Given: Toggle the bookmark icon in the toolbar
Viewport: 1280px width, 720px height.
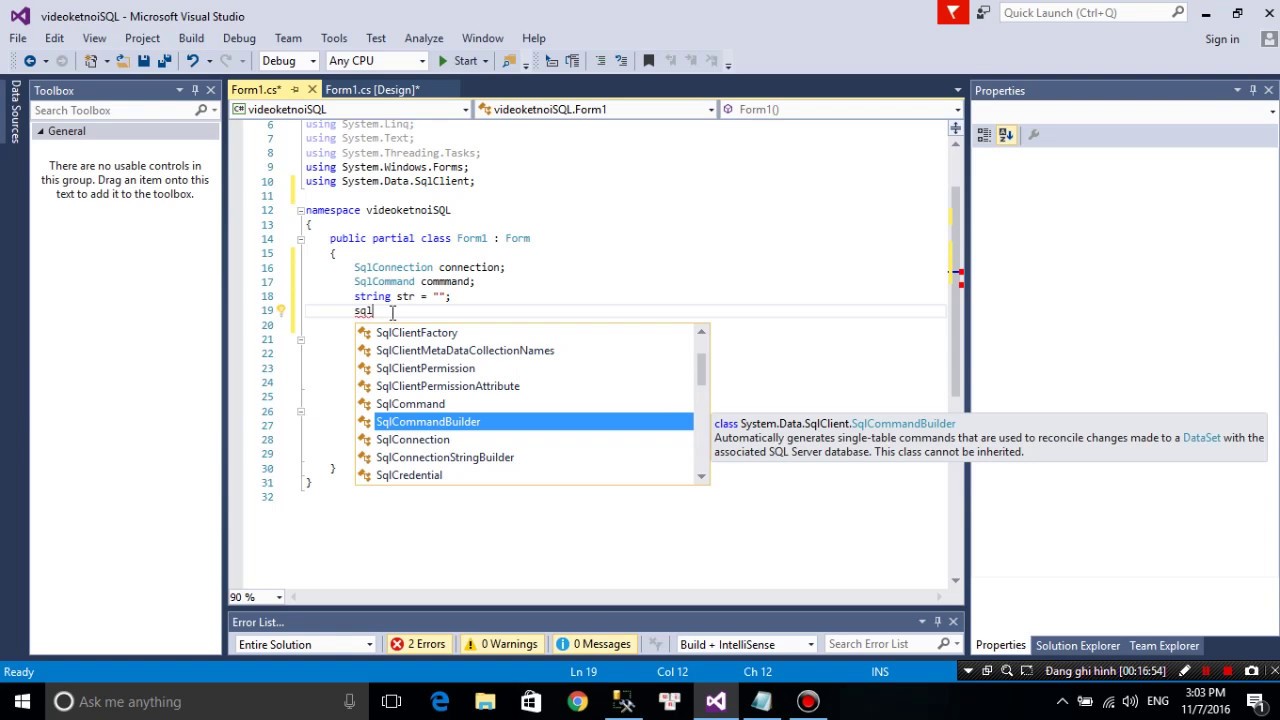Looking at the screenshot, I should click(x=648, y=61).
